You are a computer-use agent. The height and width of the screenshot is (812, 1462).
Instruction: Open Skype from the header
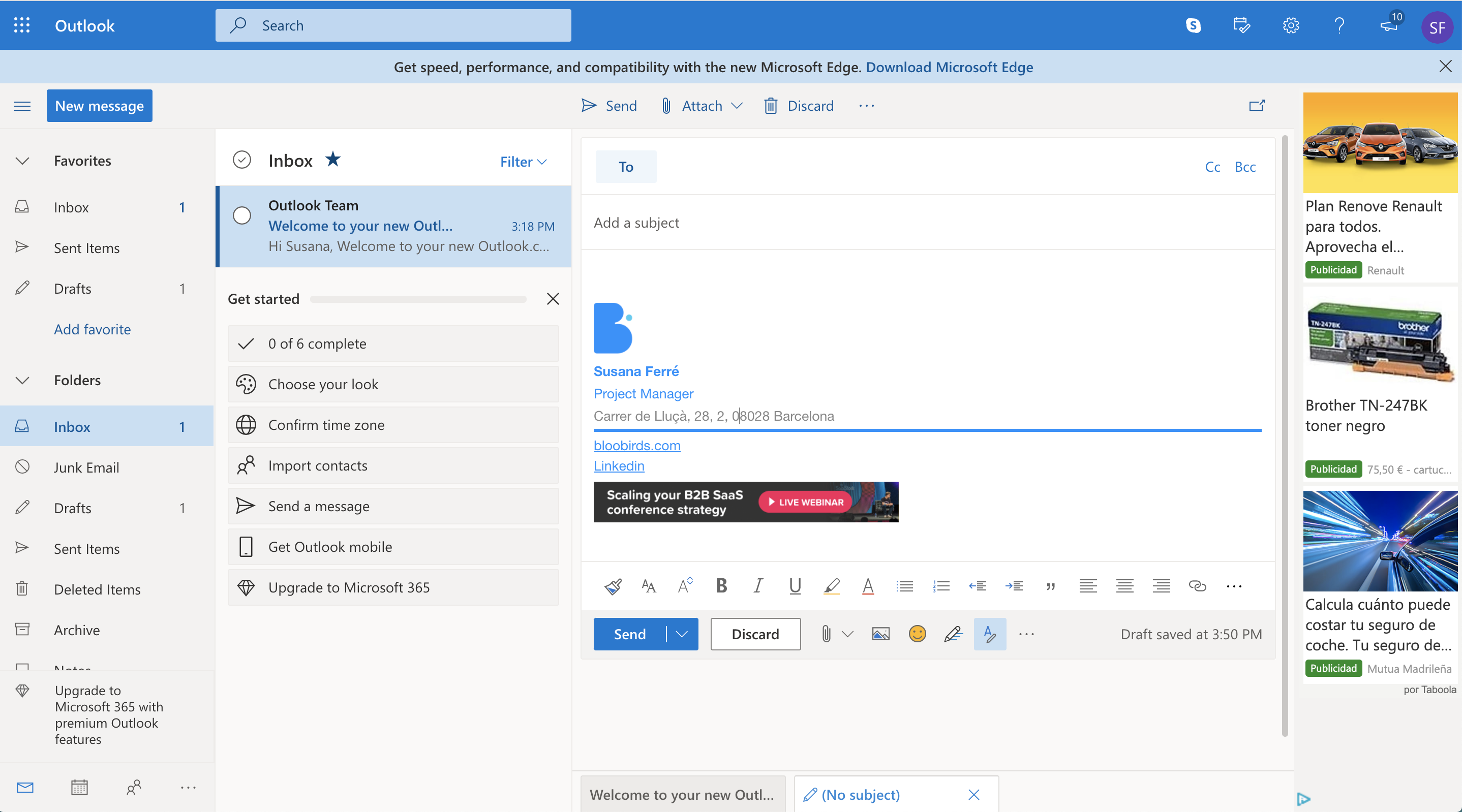pyautogui.click(x=1194, y=25)
